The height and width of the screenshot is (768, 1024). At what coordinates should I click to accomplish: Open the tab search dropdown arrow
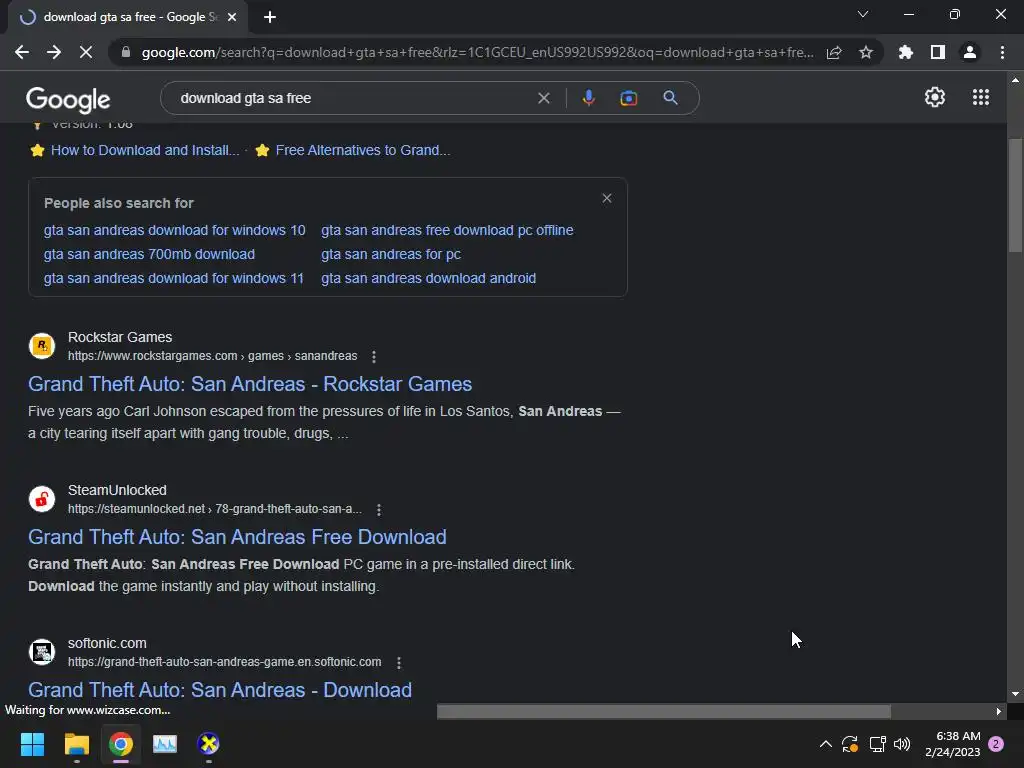(863, 14)
